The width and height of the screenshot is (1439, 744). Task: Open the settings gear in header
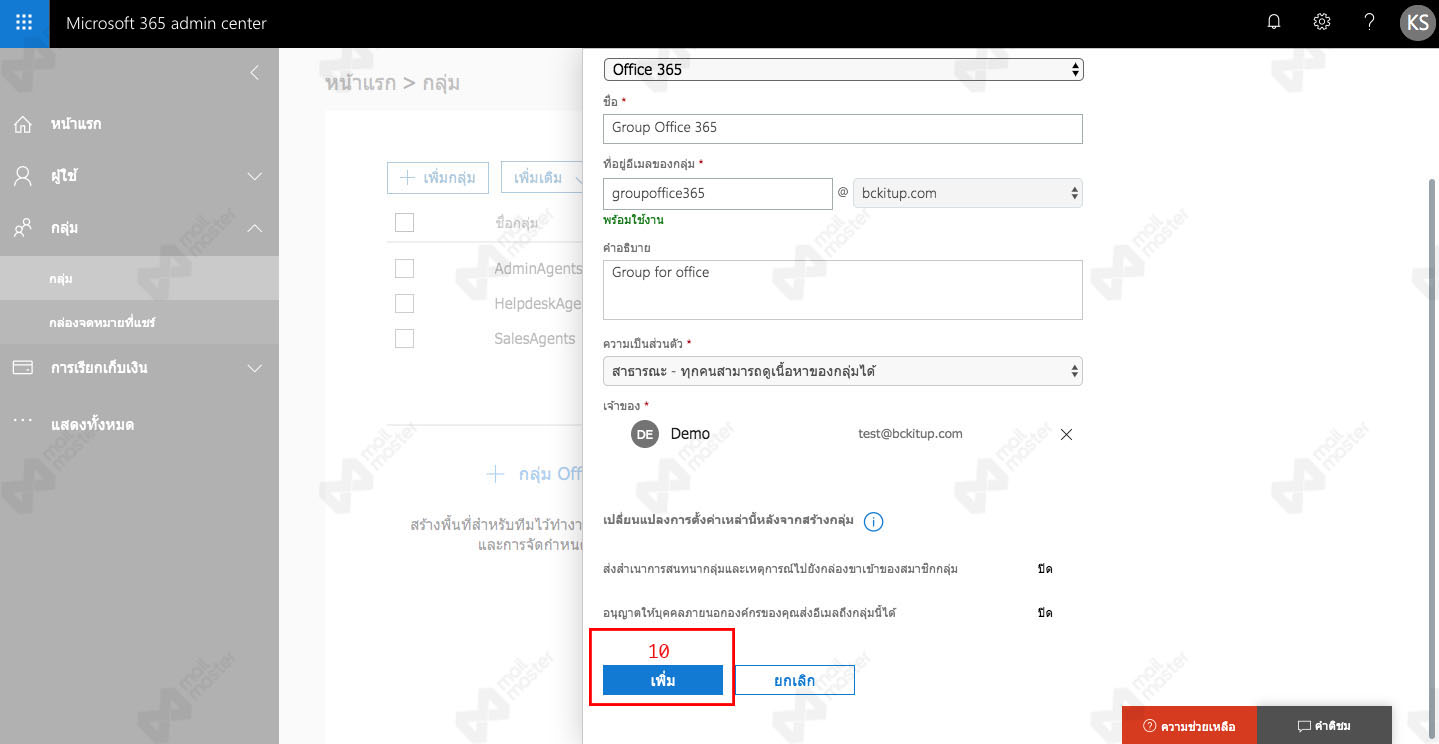[1322, 22]
